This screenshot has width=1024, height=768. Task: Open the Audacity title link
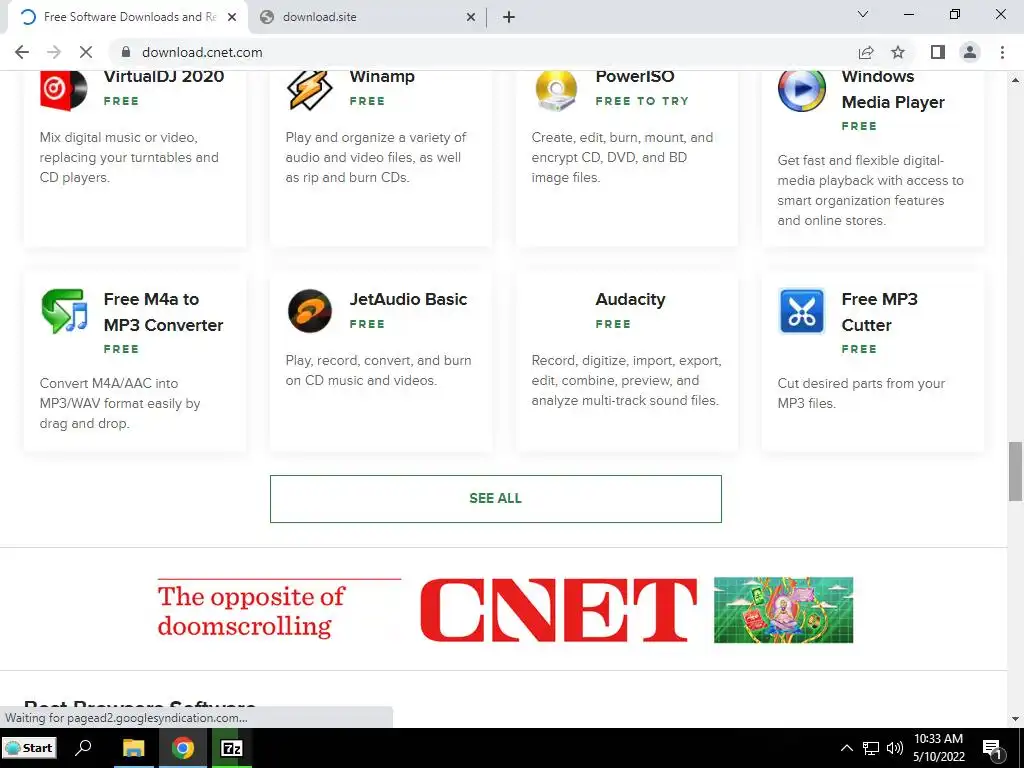pyautogui.click(x=630, y=299)
